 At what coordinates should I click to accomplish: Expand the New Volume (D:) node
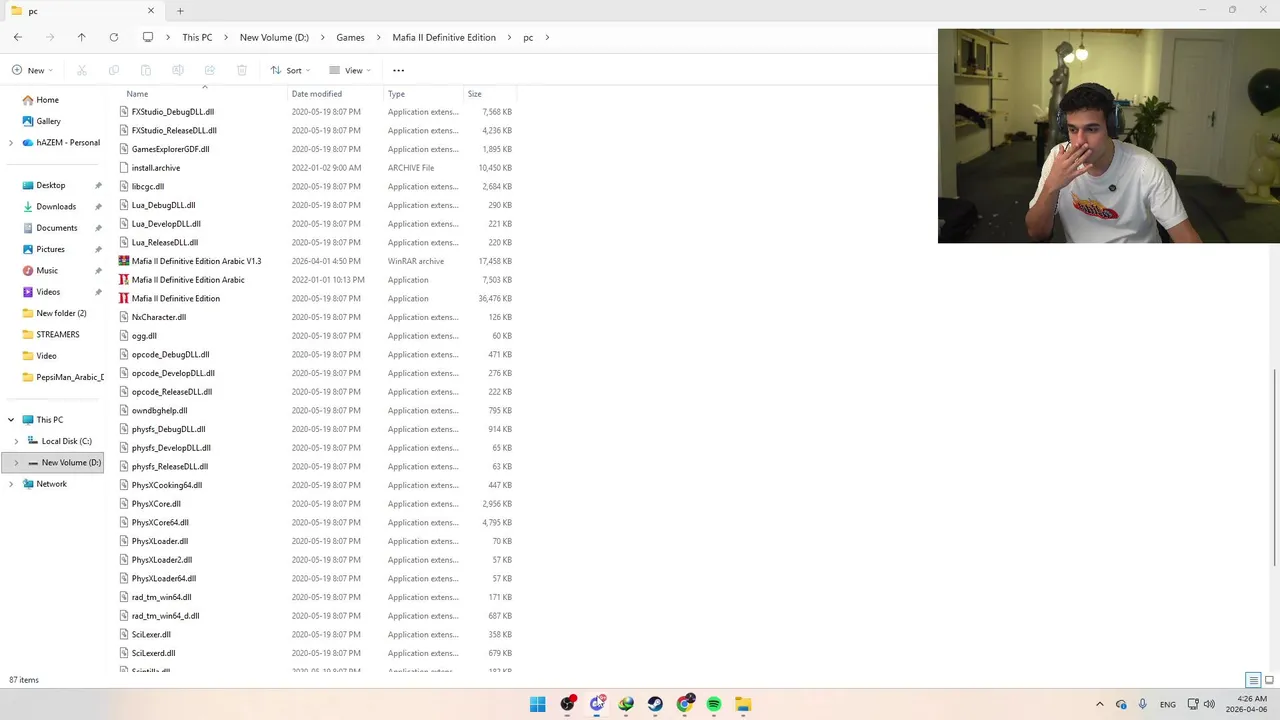coord(16,463)
